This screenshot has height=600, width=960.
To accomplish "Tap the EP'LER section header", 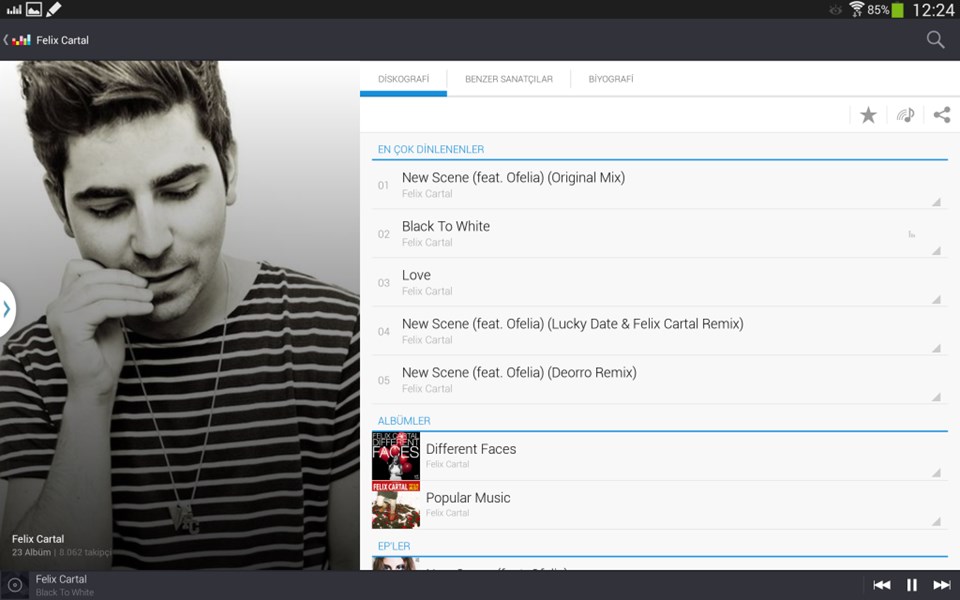I will point(394,546).
